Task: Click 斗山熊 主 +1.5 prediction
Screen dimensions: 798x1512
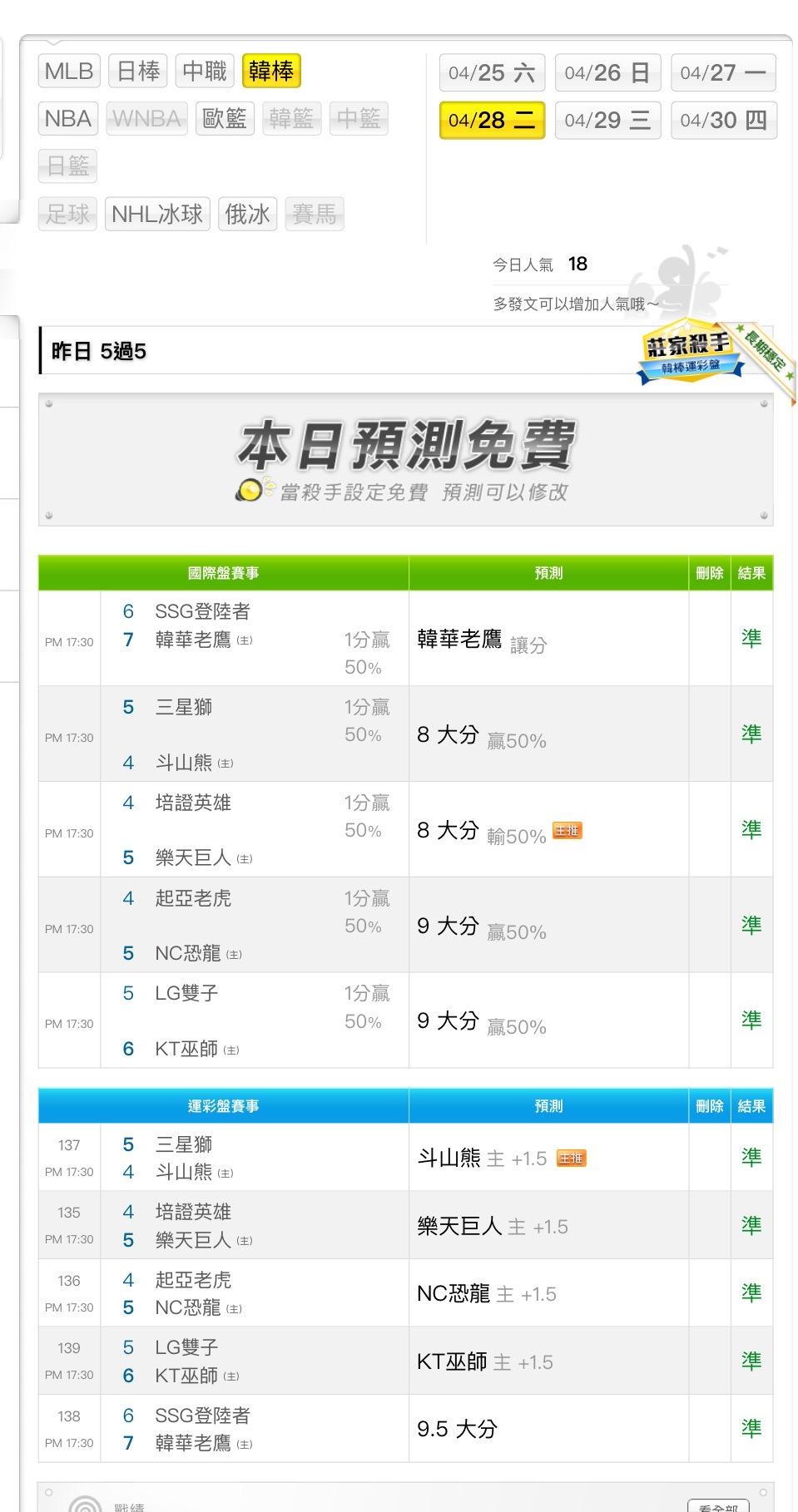Action: coord(482,1158)
